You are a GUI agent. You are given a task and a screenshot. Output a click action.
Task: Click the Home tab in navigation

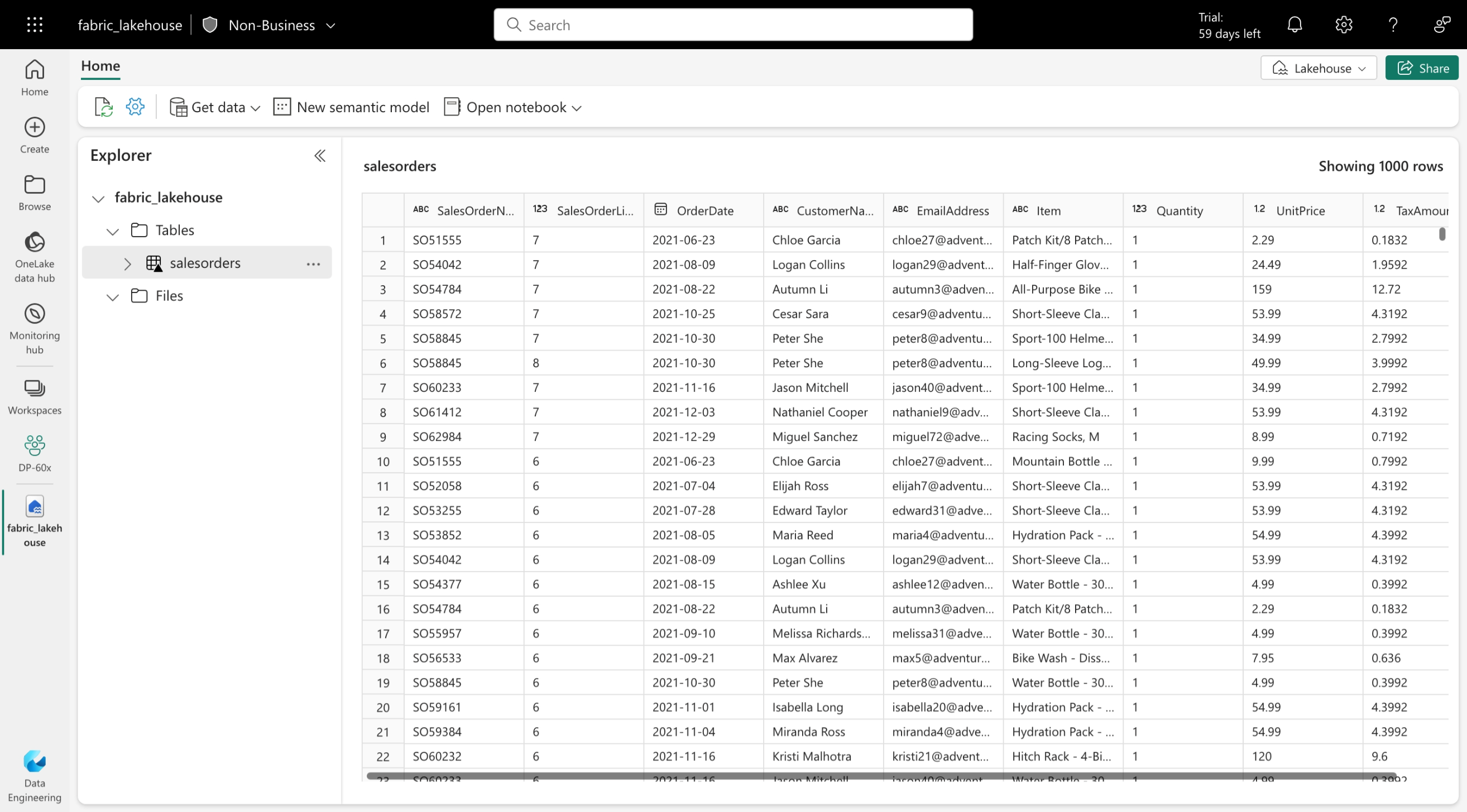100,65
